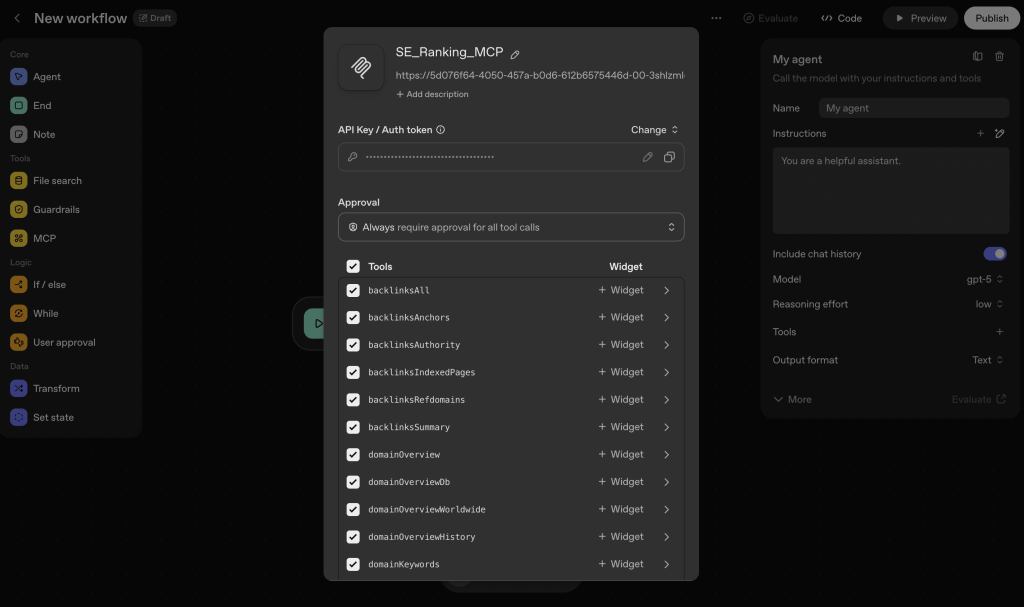Click the agent Name input field
The height and width of the screenshot is (607, 1024).
(x=913, y=108)
